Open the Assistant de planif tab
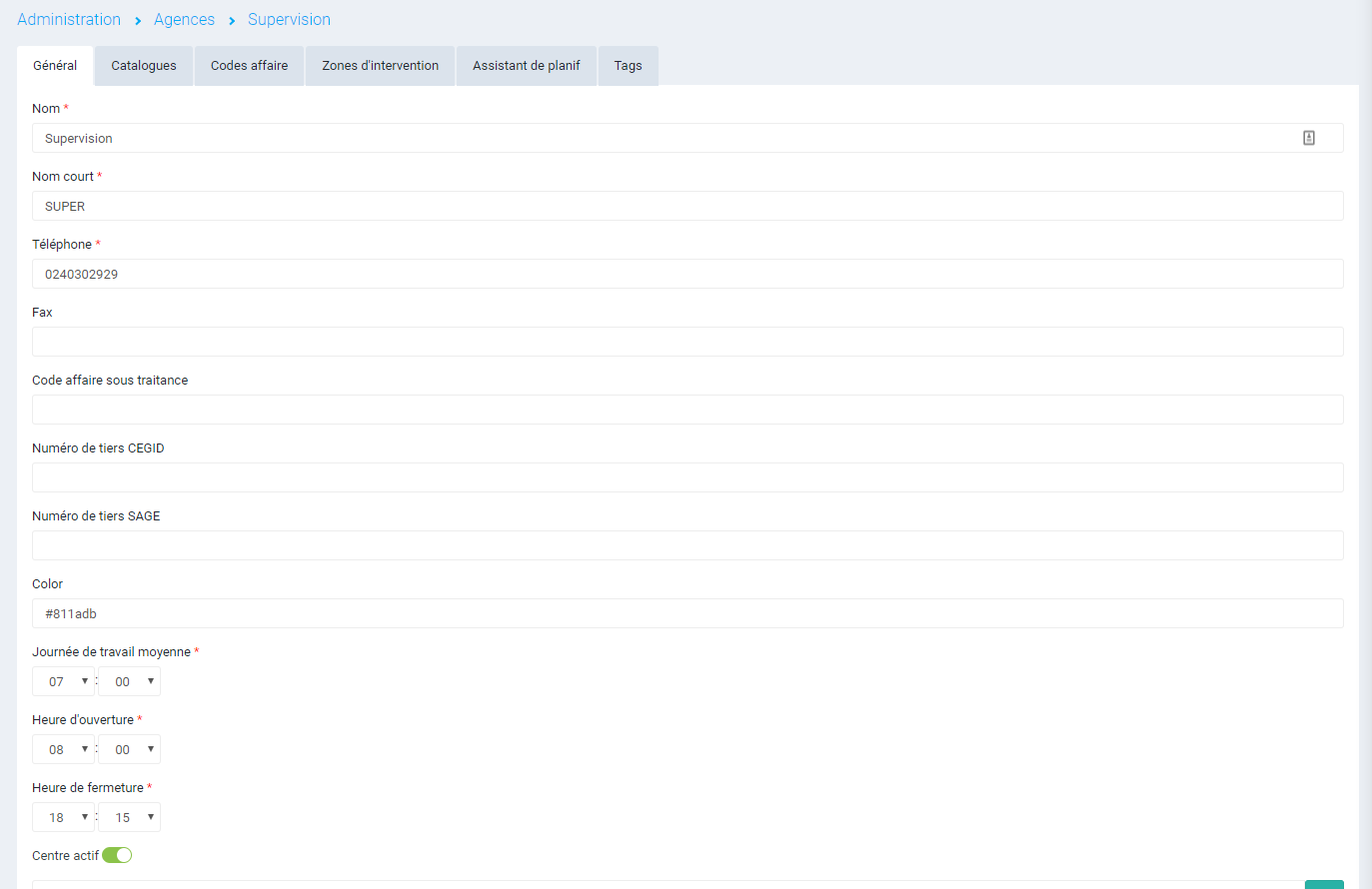The width and height of the screenshot is (1372, 889). (x=526, y=66)
